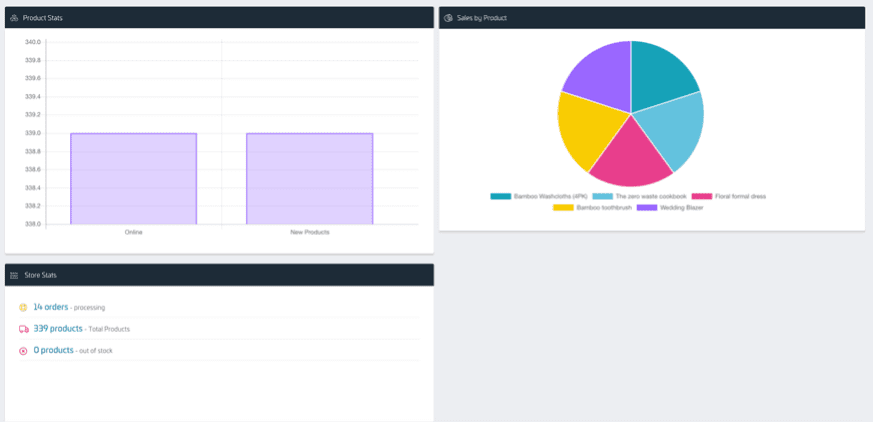
Task: Select the New Products bar in the chart
Action: point(310,178)
